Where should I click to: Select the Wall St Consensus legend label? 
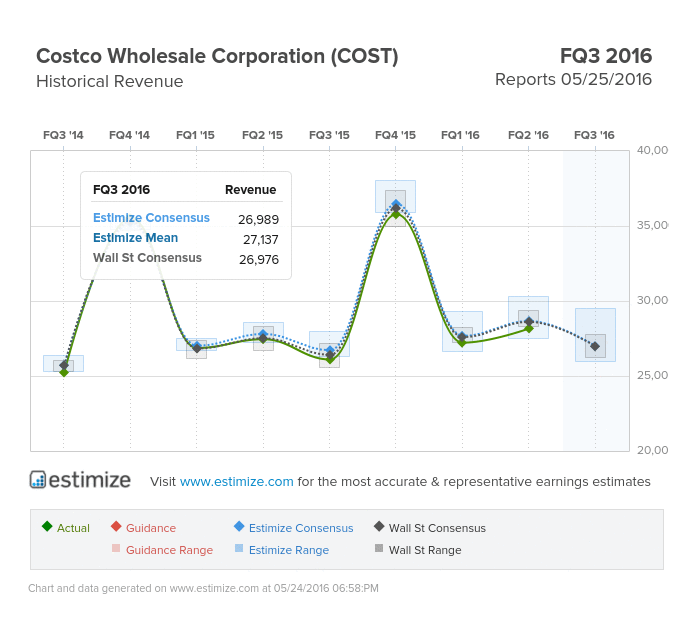pyautogui.click(x=437, y=528)
